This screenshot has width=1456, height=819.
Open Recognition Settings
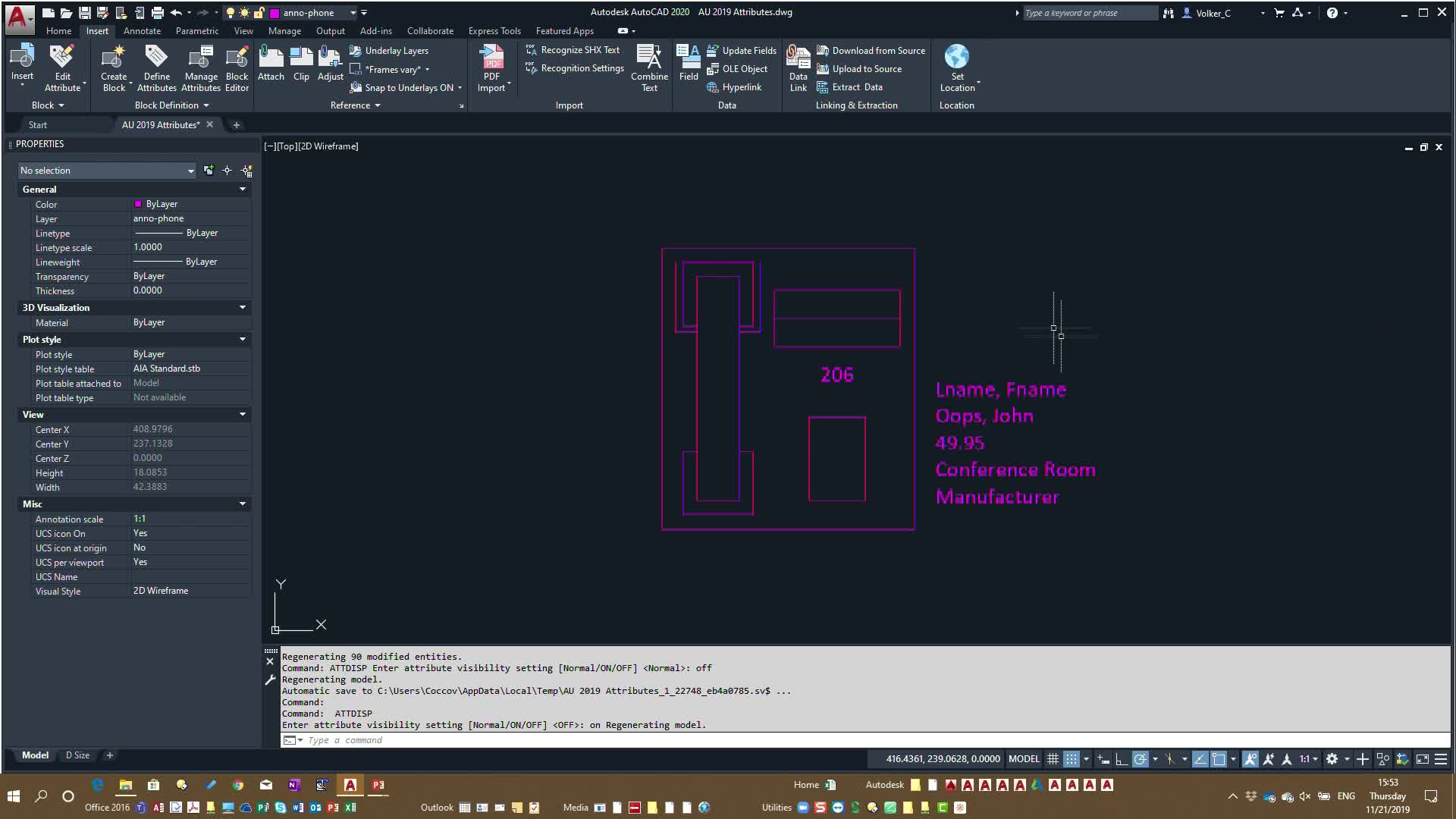[575, 68]
